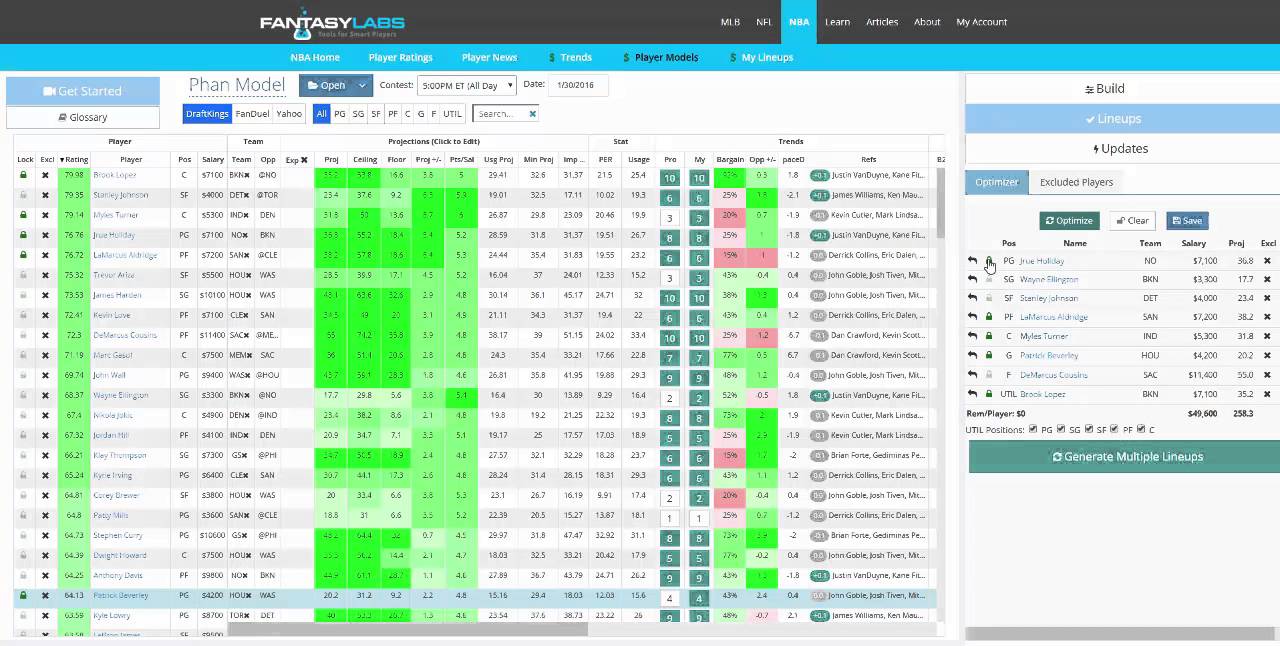
Task: Clear the Exp column filter X
Action: (304, 160)
